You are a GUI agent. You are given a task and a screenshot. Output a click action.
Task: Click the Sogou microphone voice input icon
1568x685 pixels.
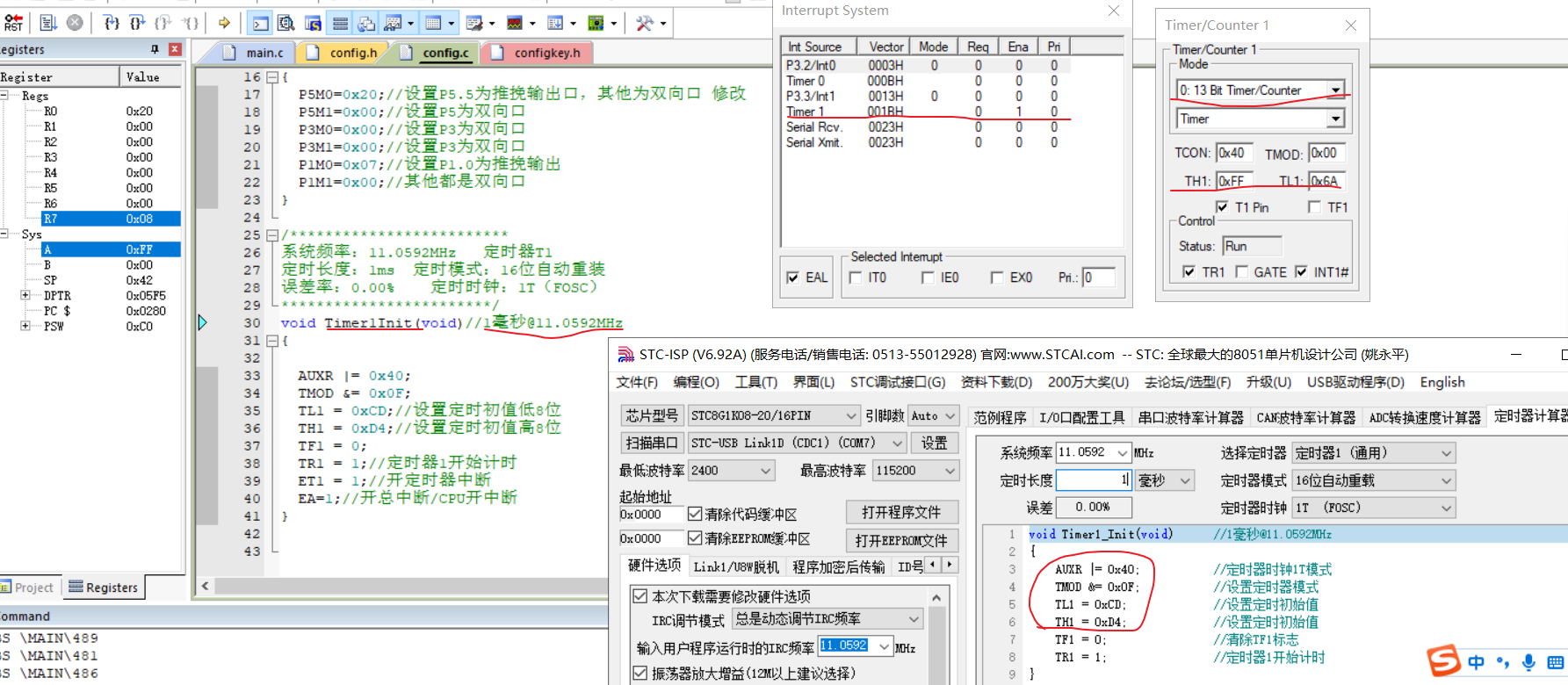click(1528, 662)
